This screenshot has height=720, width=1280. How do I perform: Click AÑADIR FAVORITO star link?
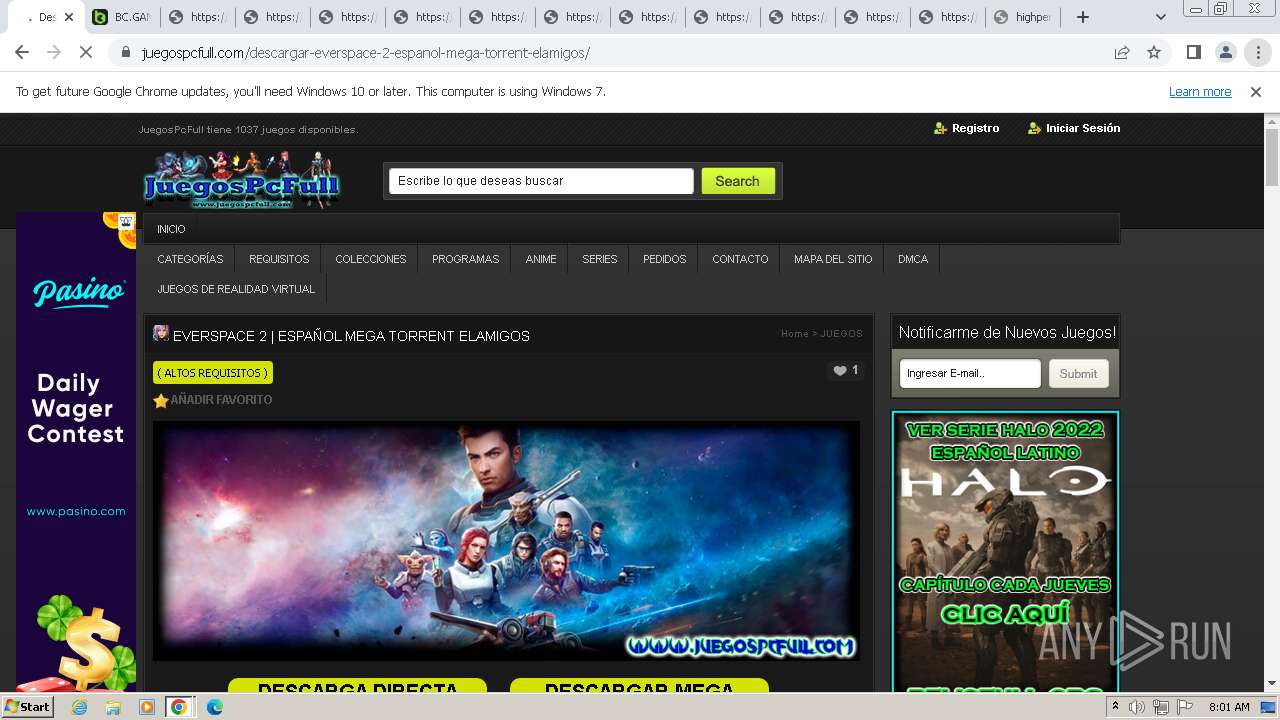point(213,400)
